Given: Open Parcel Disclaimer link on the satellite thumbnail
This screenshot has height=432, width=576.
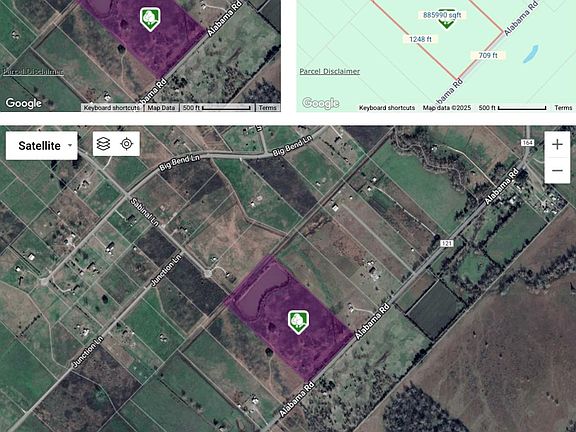Looking at the screenshot, I should click(x=33, y=71).
